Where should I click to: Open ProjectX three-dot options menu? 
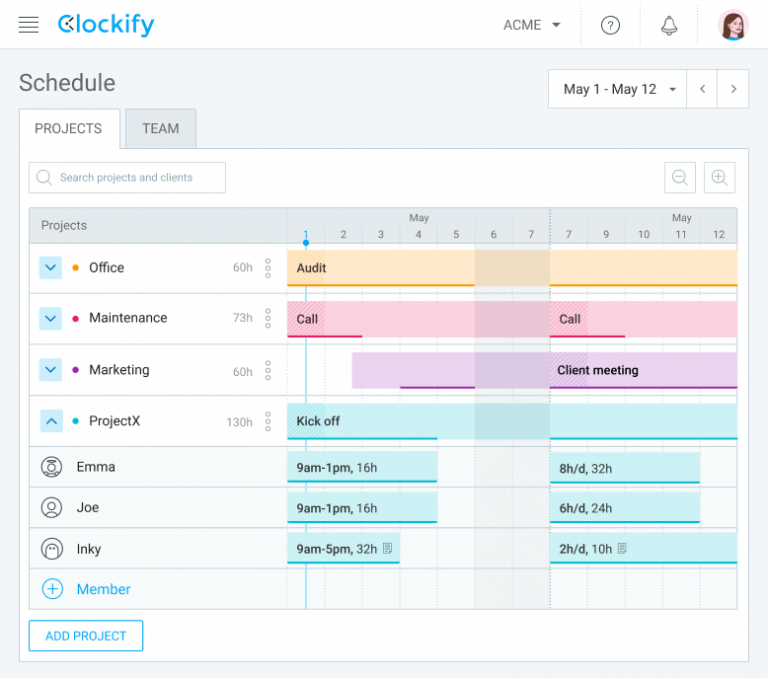(268, 422)
